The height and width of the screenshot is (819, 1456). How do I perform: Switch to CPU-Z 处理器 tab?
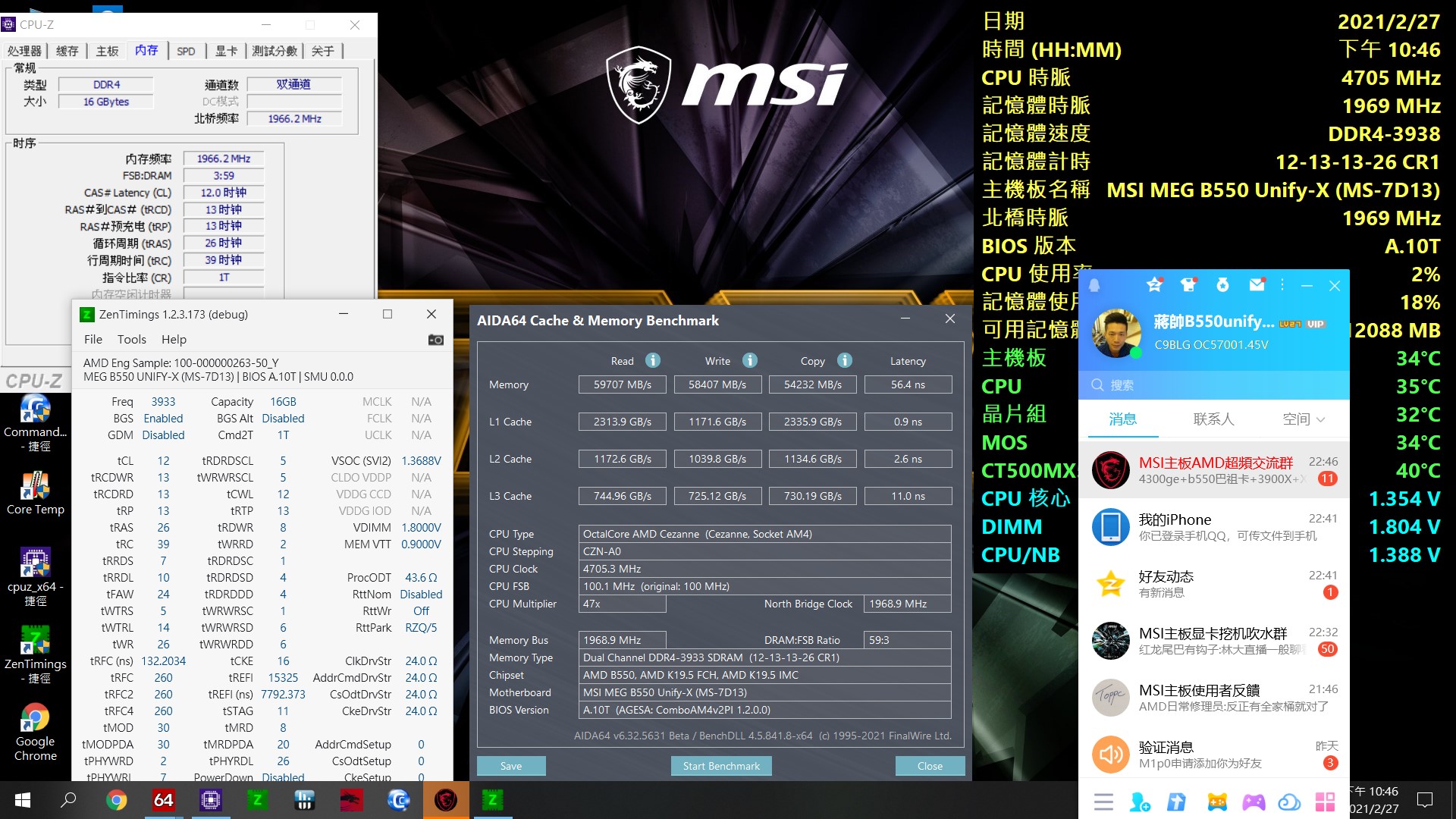click(x=24, y=51)
